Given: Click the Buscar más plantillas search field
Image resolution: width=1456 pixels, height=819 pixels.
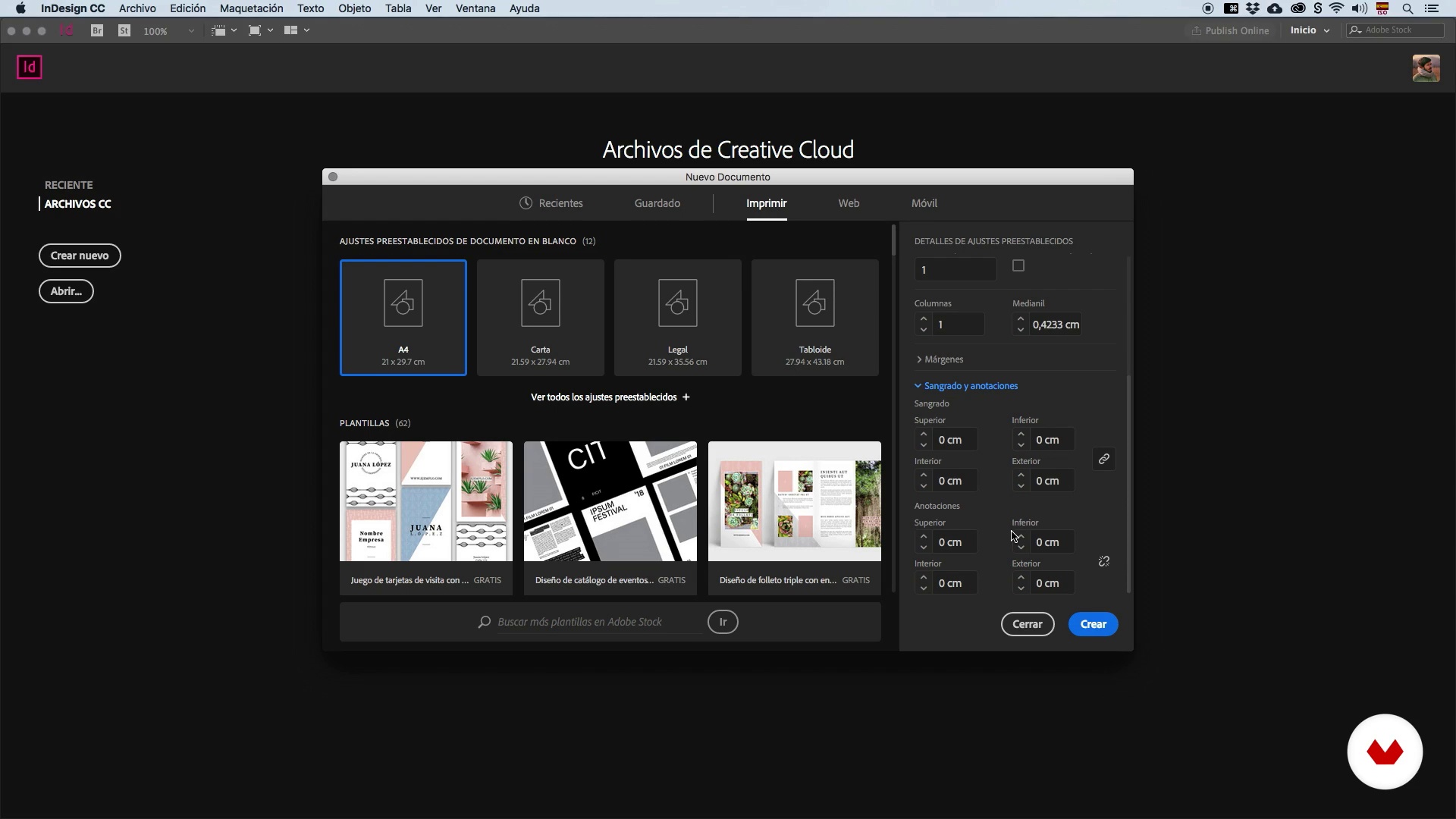Looking at the screenshot, I should pyautogui.click(x=598, y=623).
